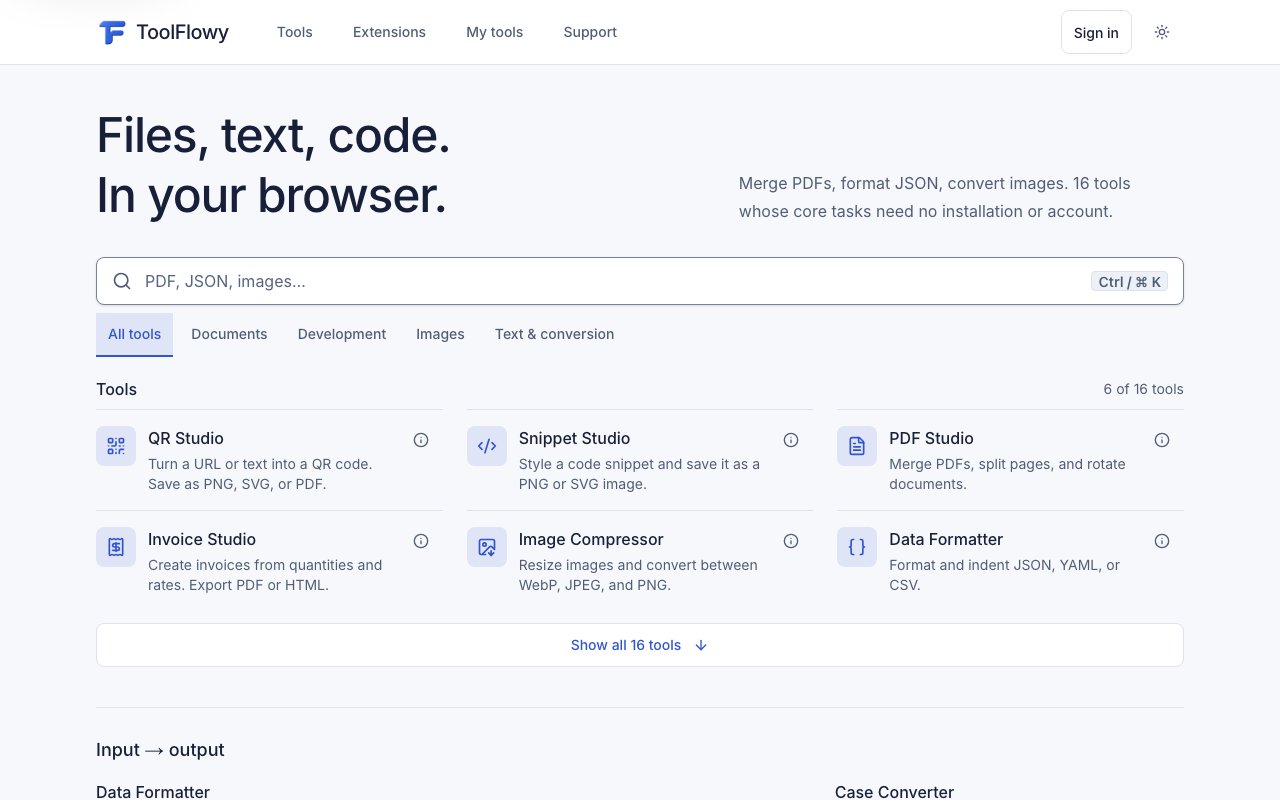
Task: Show info for Invoice Studio
Action: click(x=421, y=541)
